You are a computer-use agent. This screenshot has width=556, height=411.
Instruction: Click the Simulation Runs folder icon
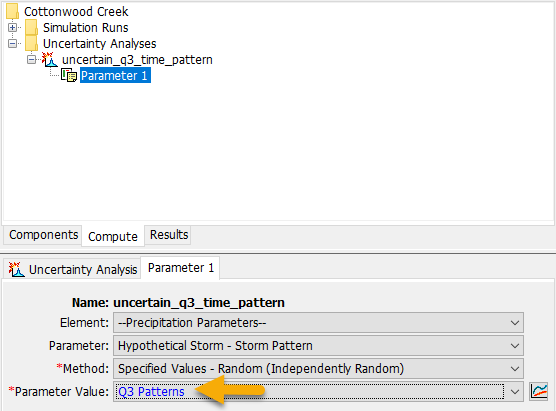32,27
